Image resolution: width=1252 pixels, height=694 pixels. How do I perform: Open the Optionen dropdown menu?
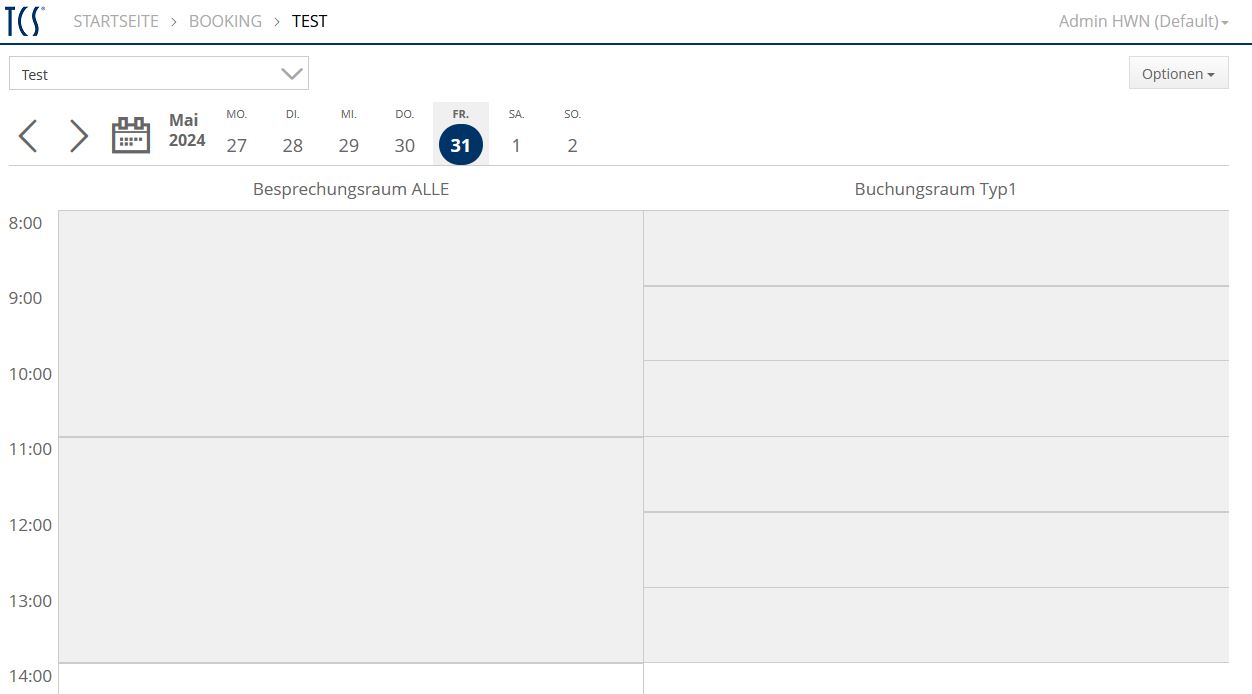pyautogui.click(x=1178, y=73)
